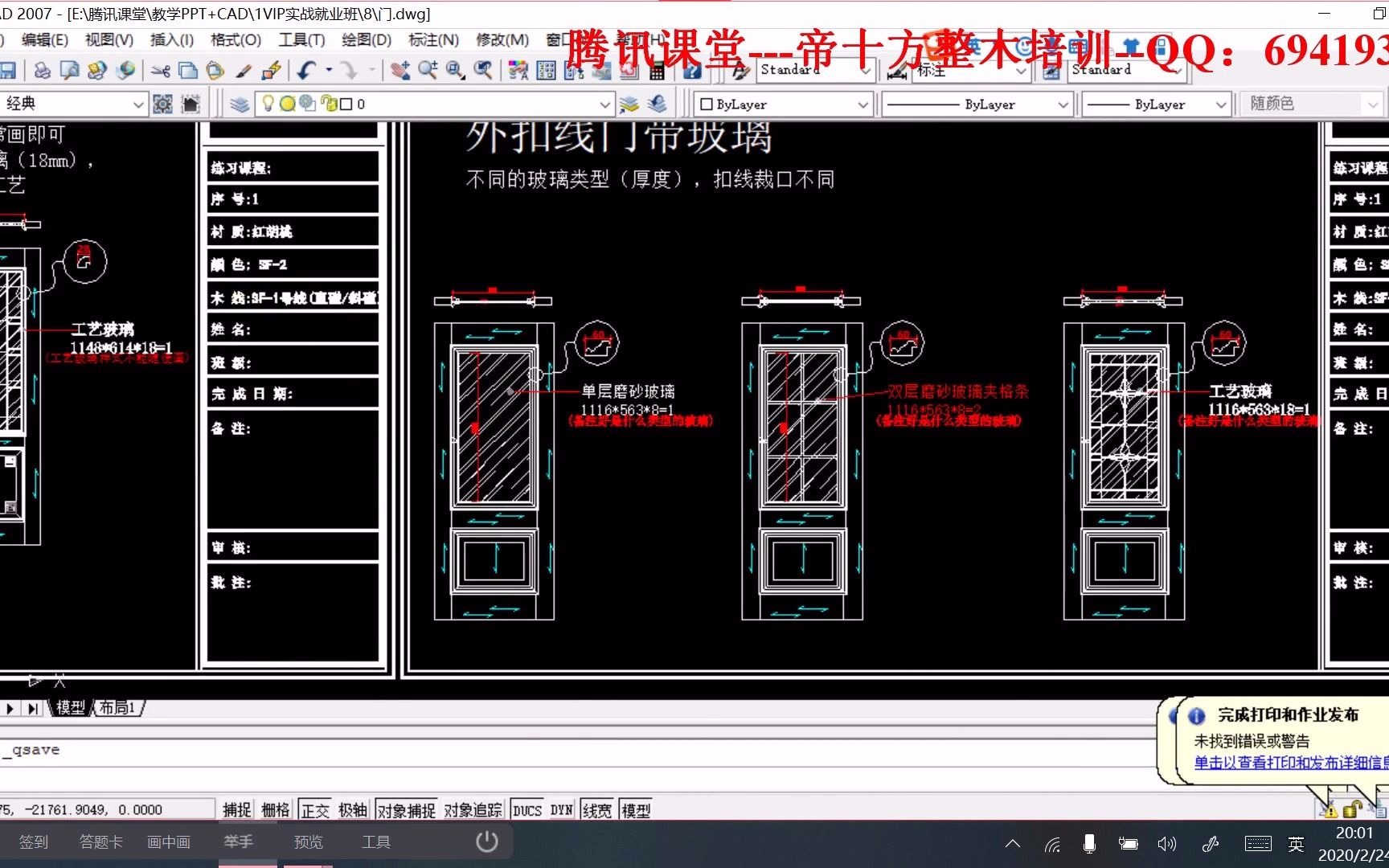Click the Plot (printer) icon
The width and height of the screenshot is (1389, 868).
[x=42, y=71]
